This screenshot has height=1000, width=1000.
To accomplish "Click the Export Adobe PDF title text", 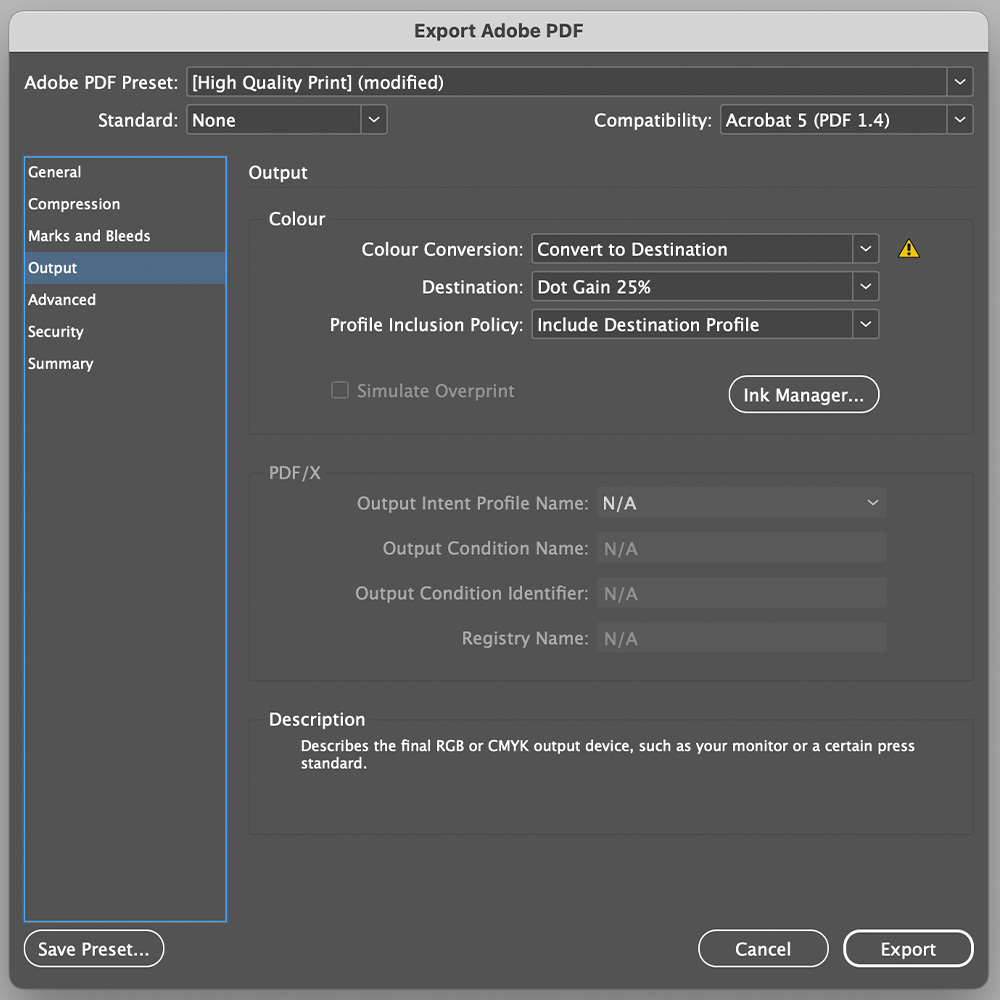I will pyautogui.click(x=499, y=31).
